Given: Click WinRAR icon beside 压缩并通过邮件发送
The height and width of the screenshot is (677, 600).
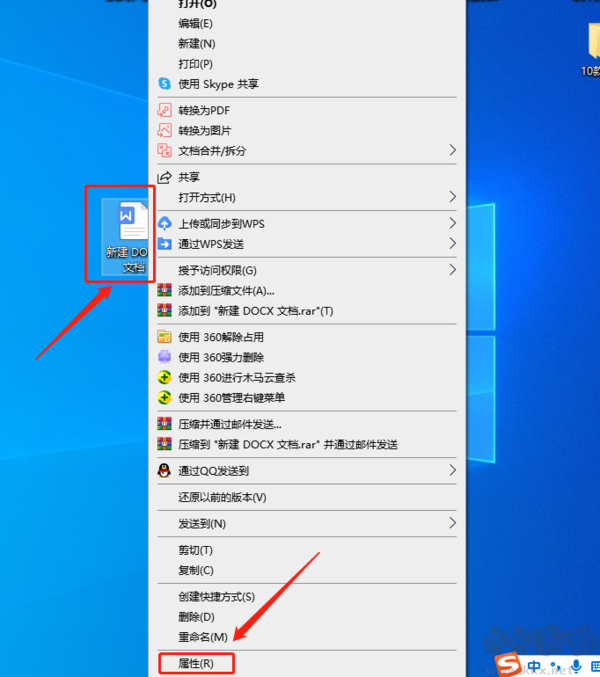Looking at the screenshot, I should point(164,424).
